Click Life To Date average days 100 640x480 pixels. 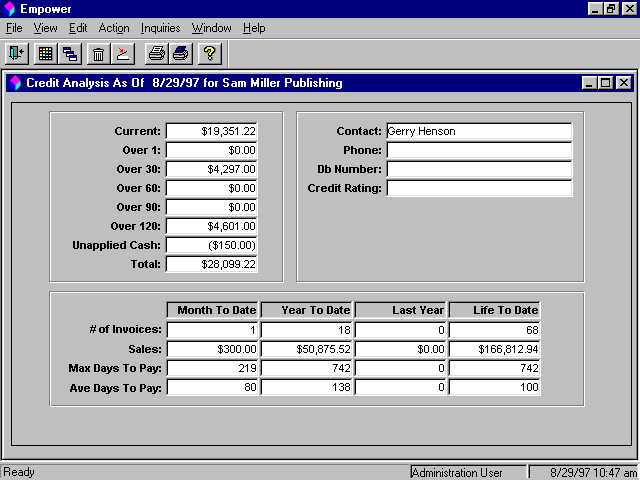(x=494, y=387)
